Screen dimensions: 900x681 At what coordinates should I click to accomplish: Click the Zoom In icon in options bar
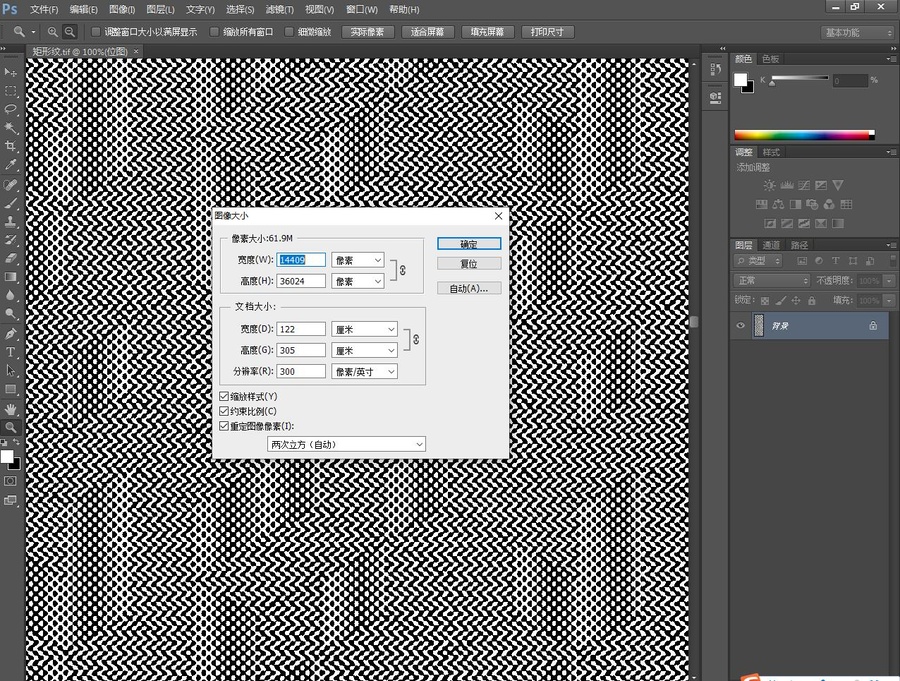[52, 32]
